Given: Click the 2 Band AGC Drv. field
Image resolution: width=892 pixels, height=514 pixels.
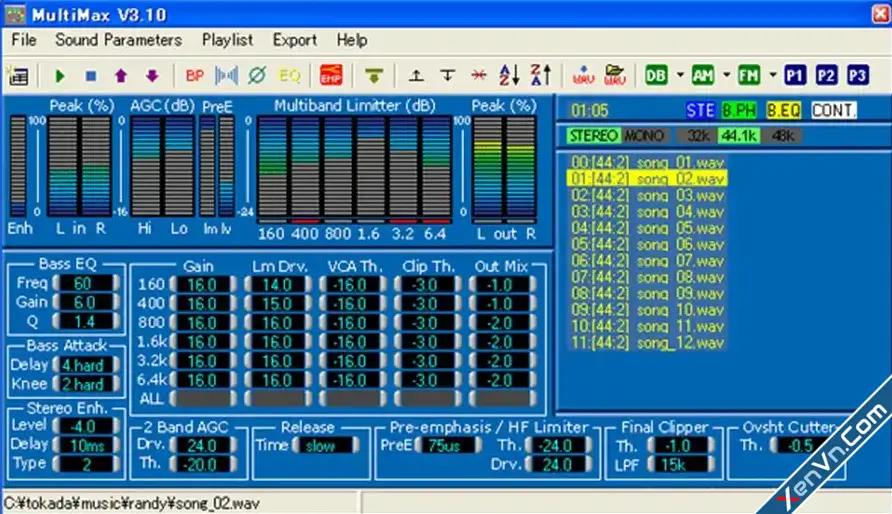Looking at the screenshot, I should (203, 446).
